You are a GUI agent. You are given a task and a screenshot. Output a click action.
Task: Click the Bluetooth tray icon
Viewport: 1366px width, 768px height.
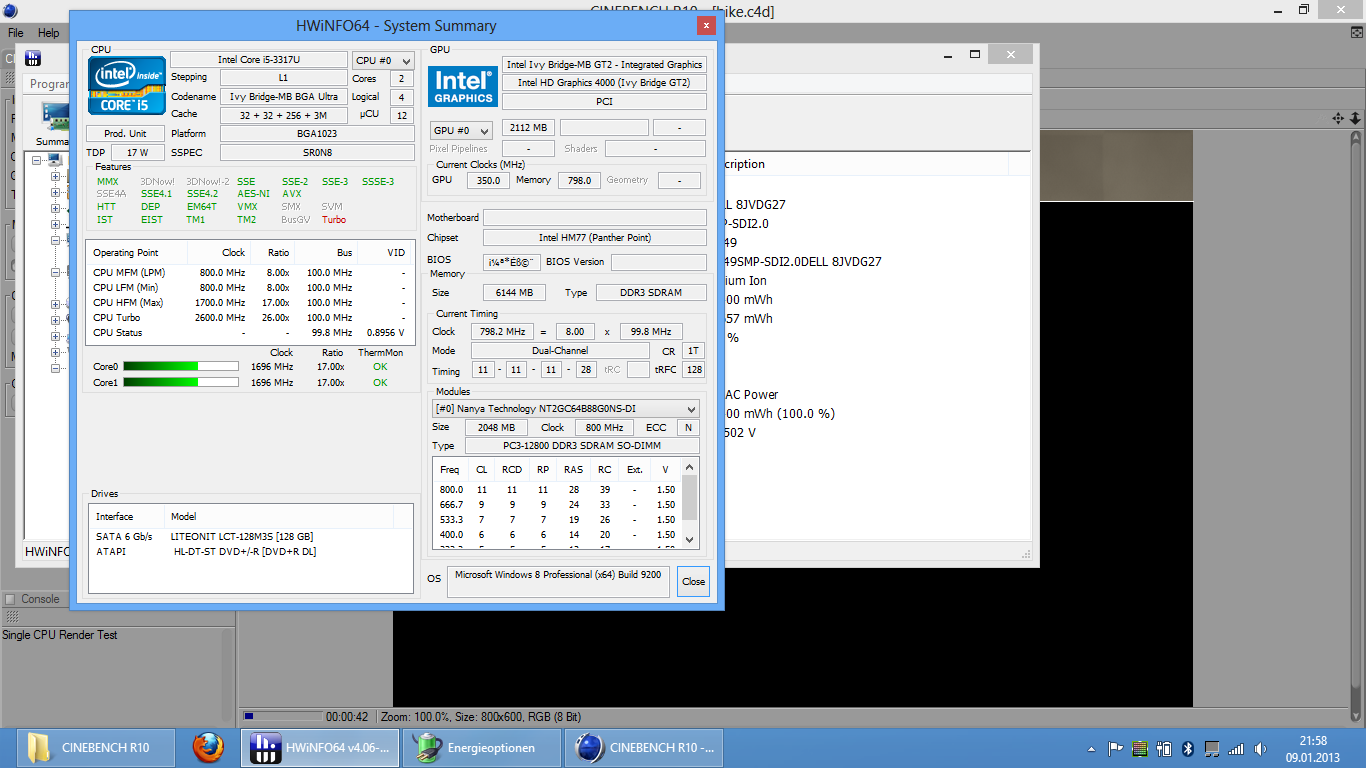pyautogui.click(x=1188, y=748)
